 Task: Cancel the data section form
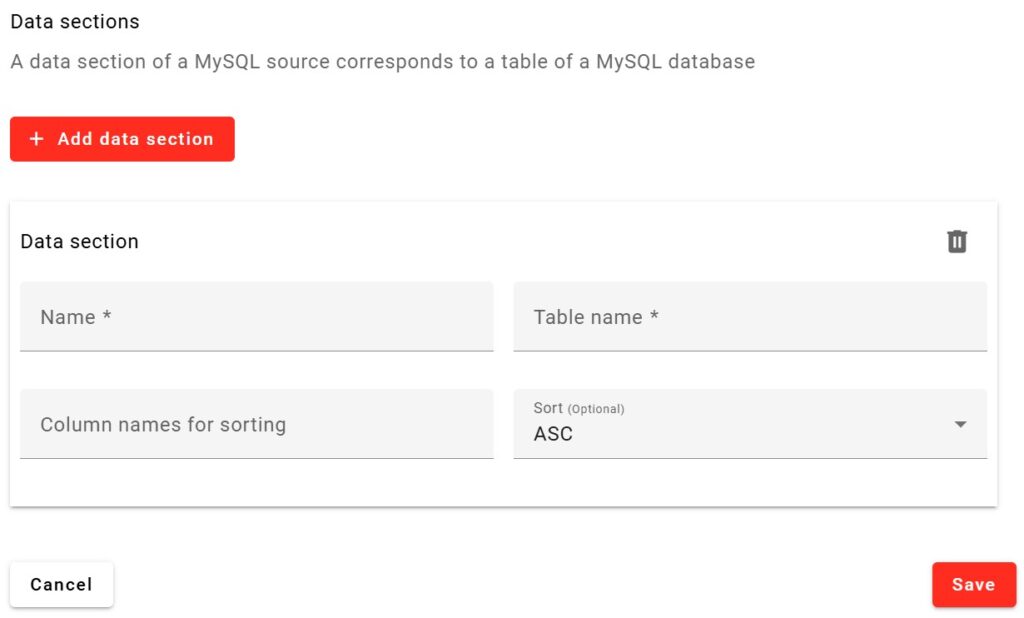click(61, 585)
